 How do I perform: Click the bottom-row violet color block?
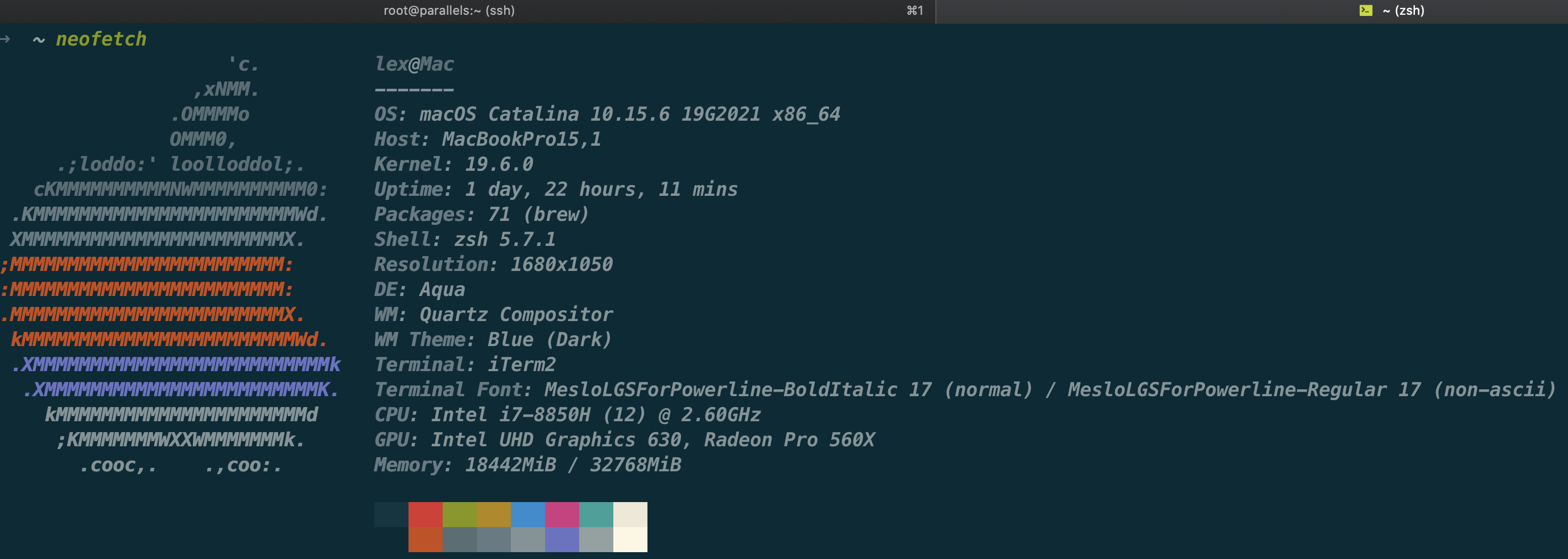pyautogui.click(x=562, y=540)
